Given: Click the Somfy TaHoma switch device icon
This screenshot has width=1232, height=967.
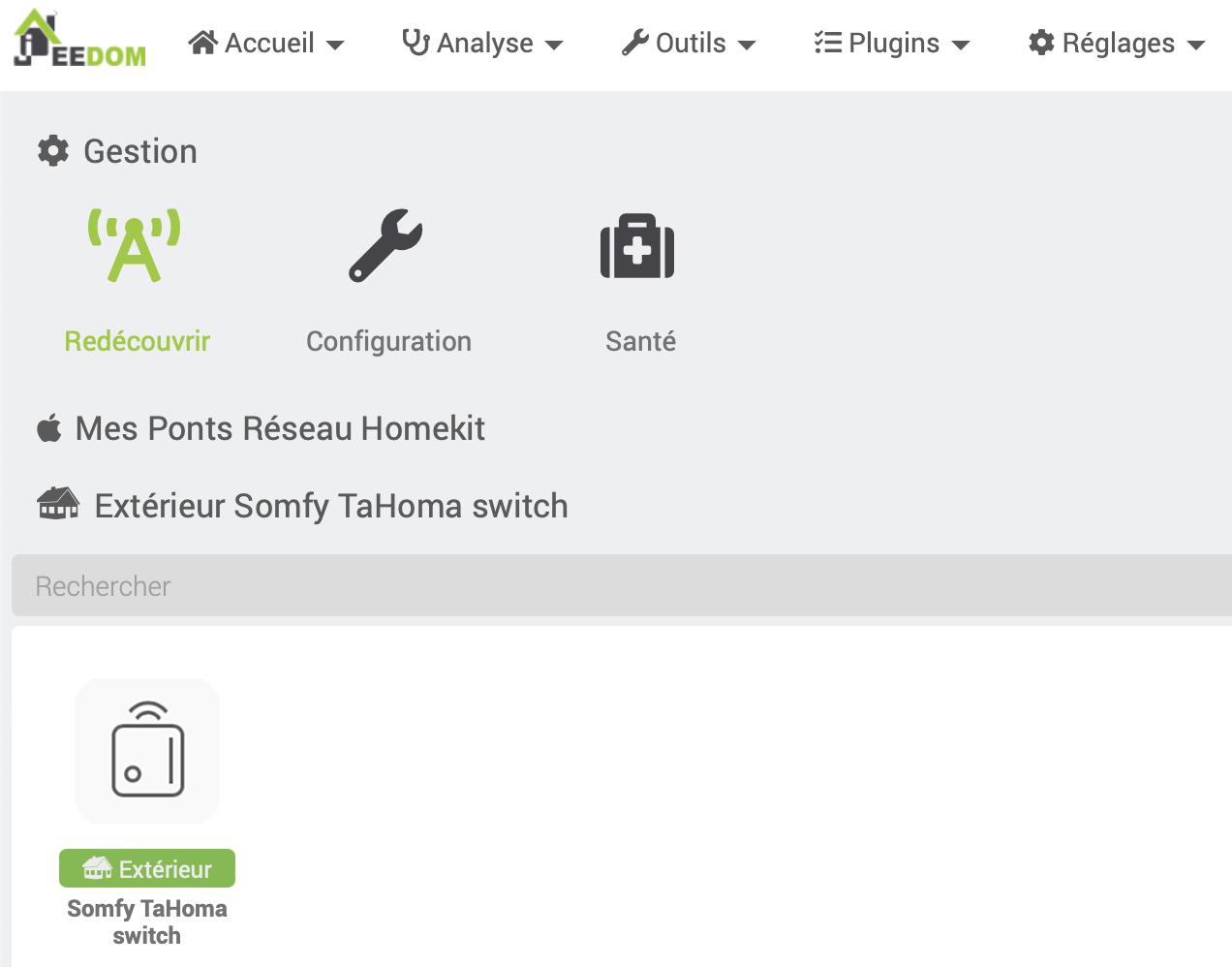Looking at the screenshot, I should point(147,751).
